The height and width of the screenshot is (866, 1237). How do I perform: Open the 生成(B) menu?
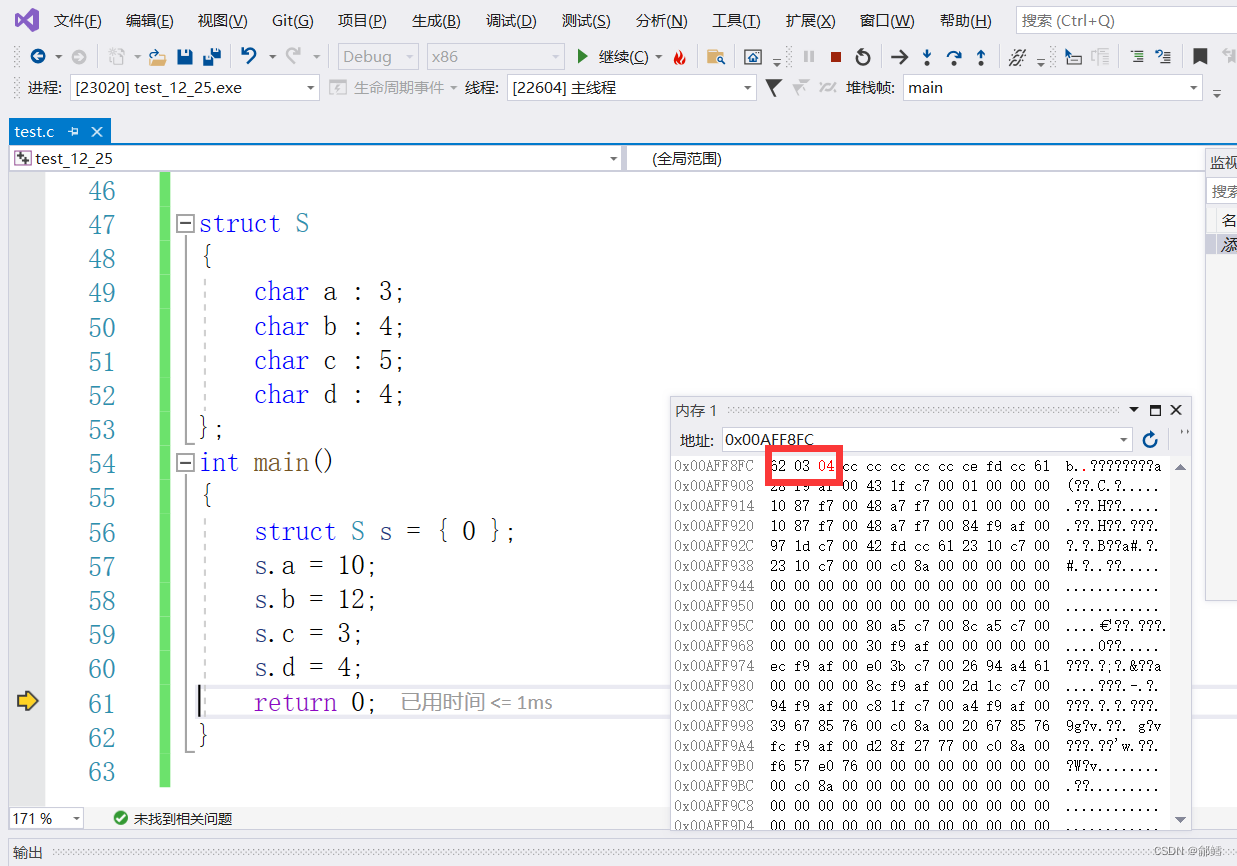[436, 21]
